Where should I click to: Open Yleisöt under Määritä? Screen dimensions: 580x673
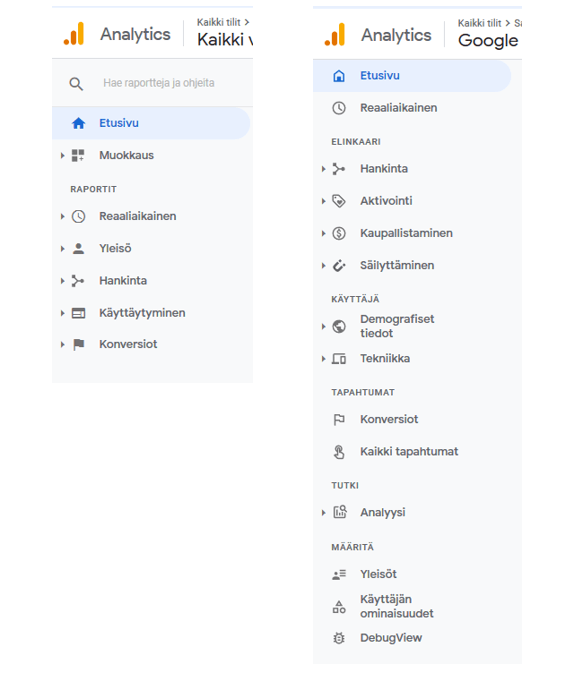[378, 574]
